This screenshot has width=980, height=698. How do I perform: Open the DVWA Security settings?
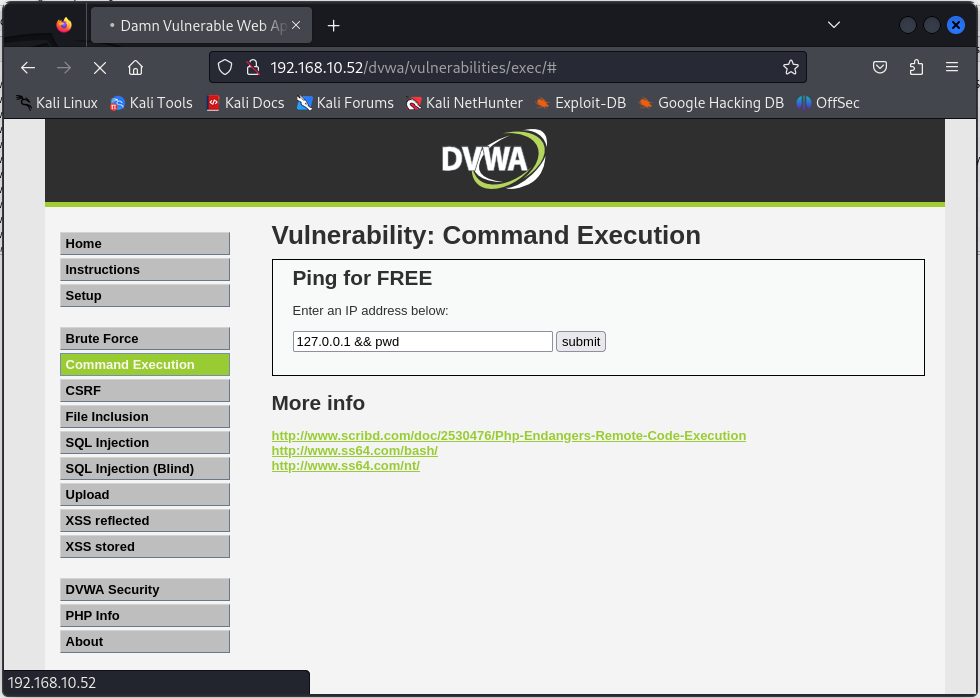[x=145, y=590]
